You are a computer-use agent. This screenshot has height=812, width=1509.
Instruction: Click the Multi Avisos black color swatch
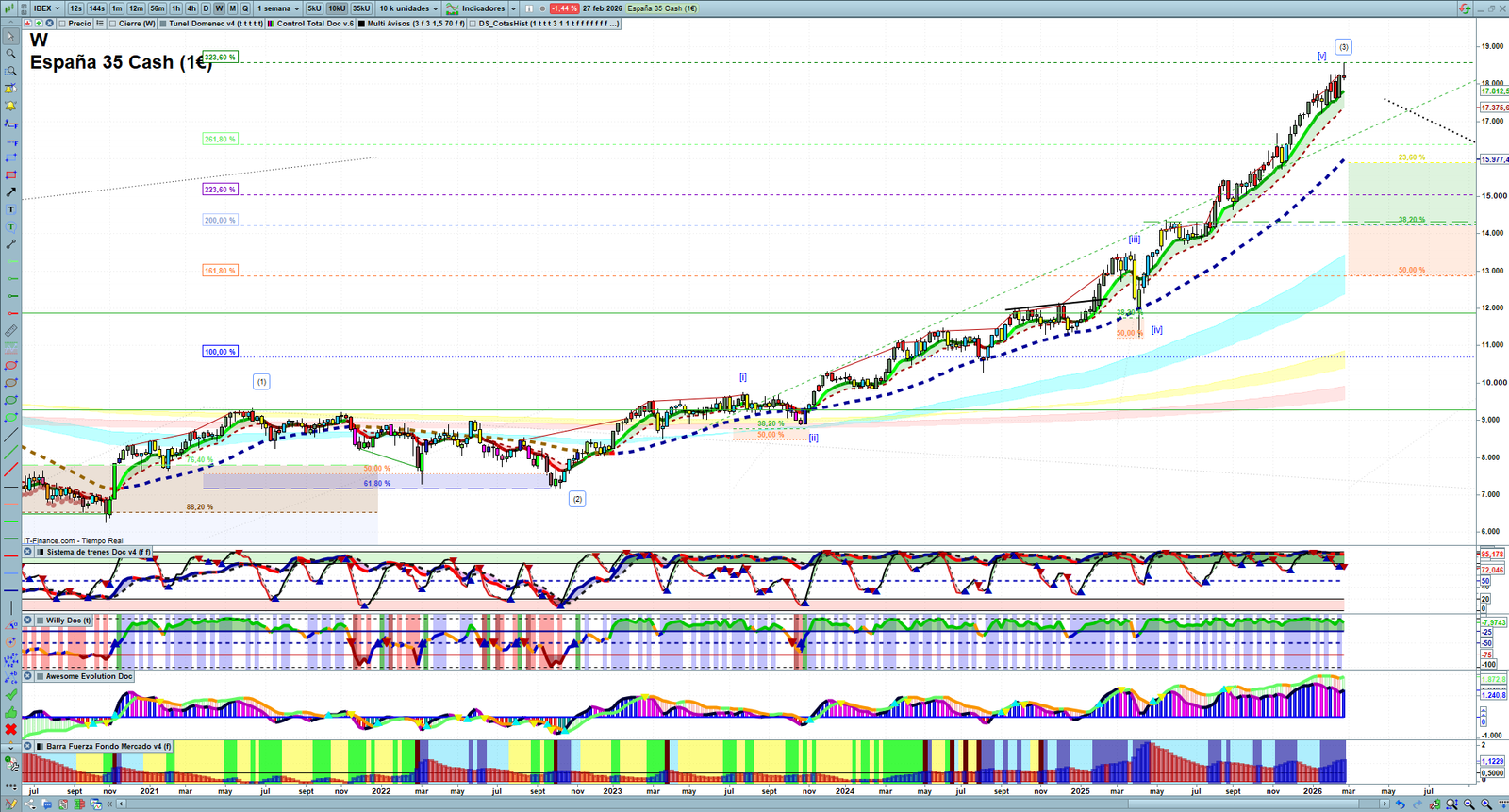click(362, 24)
